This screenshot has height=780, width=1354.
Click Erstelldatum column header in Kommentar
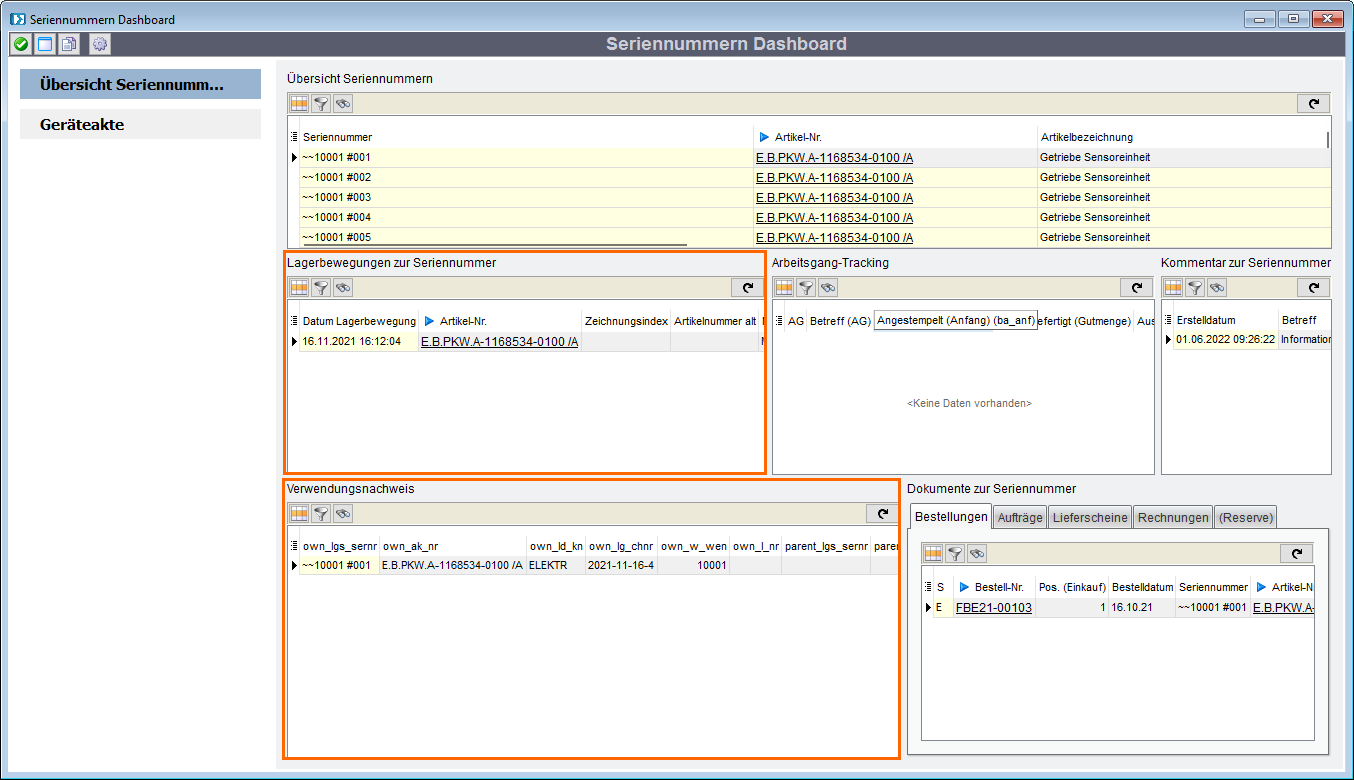click(1206, 321)
